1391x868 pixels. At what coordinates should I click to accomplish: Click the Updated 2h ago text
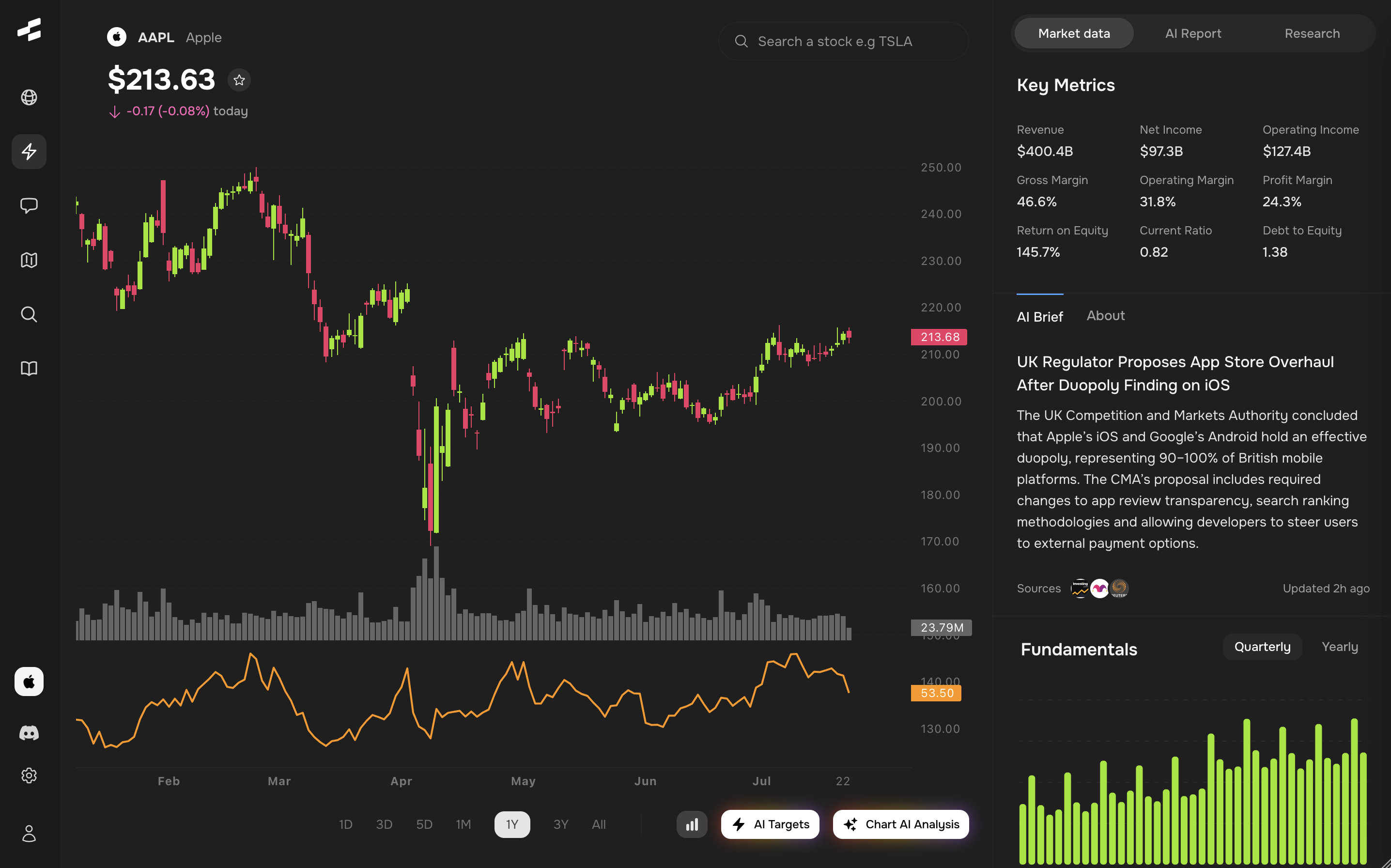[1326, 589]
